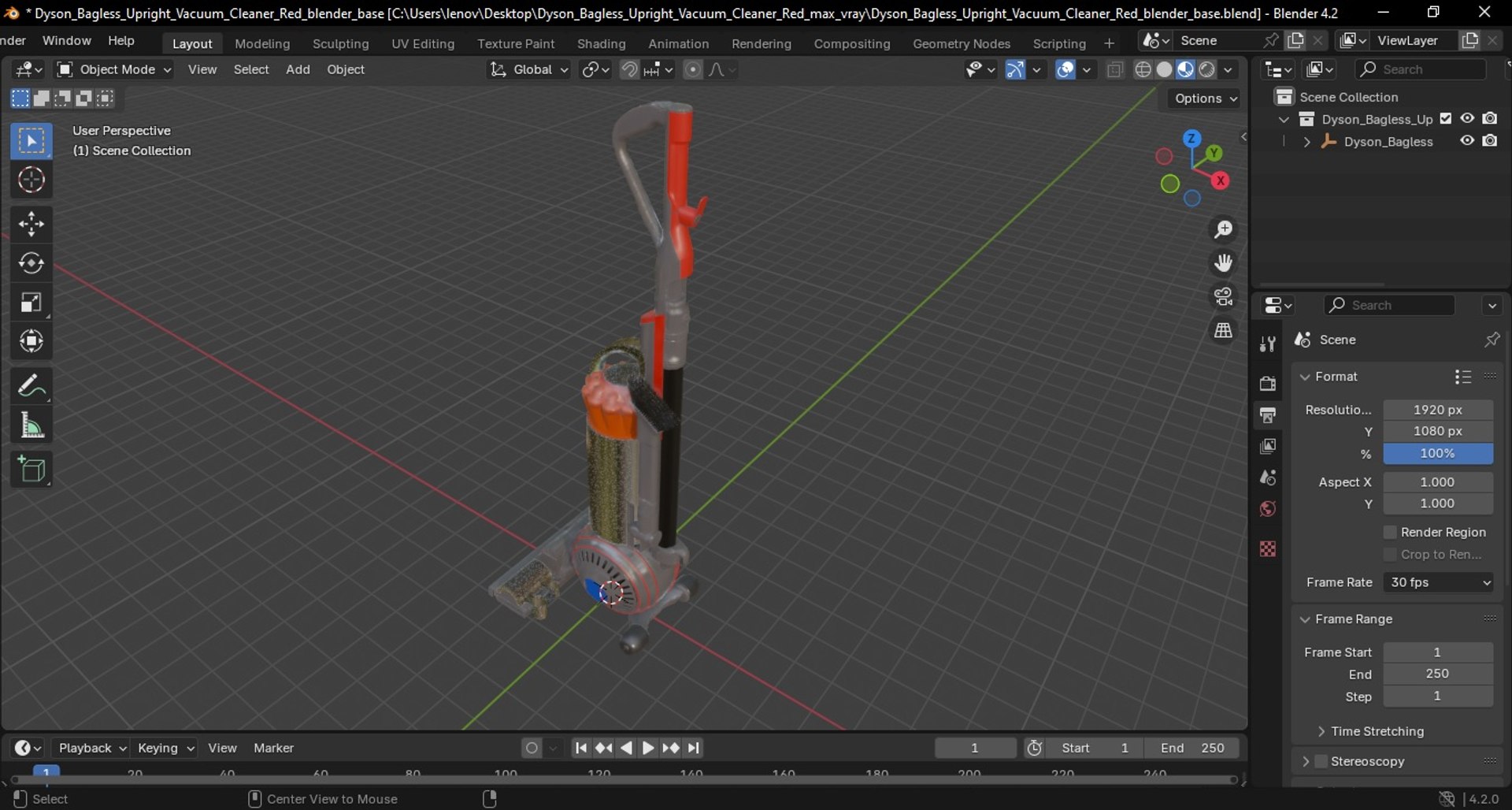Pick the Measure tool
This screenshot has width=1512, height=810.
[31, 425]
